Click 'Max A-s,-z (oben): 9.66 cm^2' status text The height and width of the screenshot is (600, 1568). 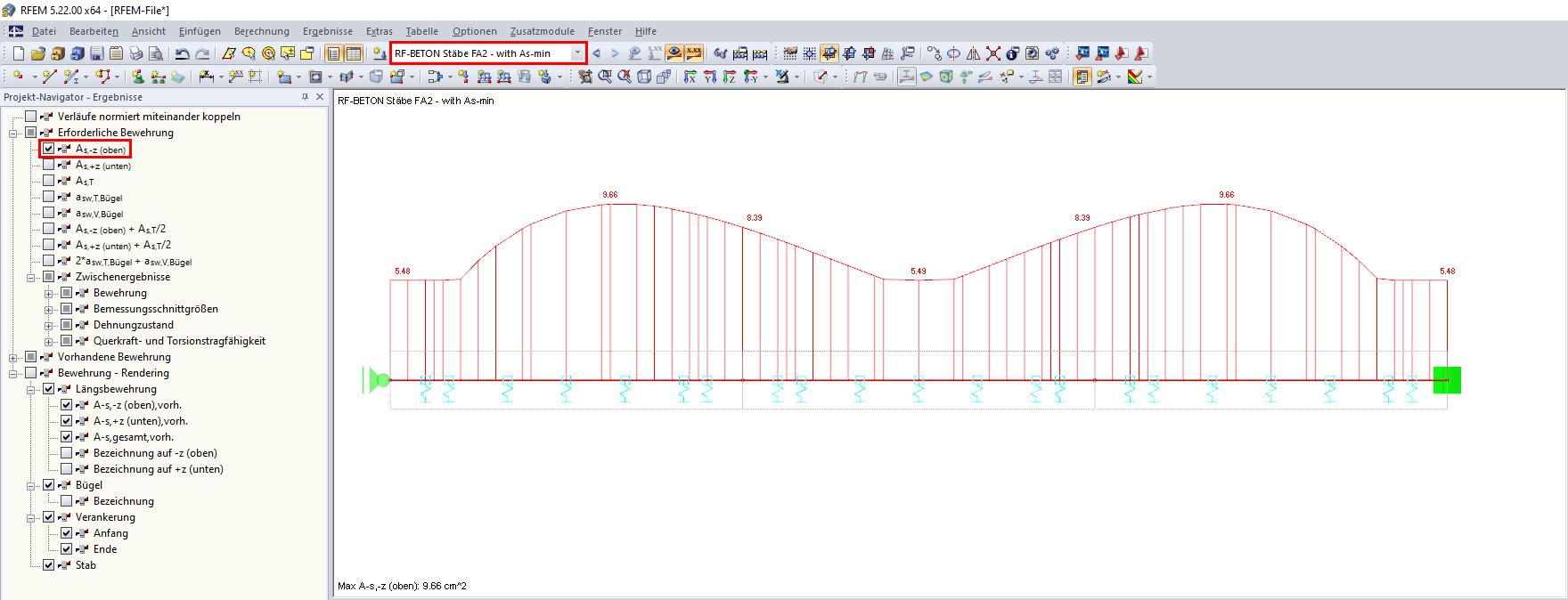[x=402, y=586]
